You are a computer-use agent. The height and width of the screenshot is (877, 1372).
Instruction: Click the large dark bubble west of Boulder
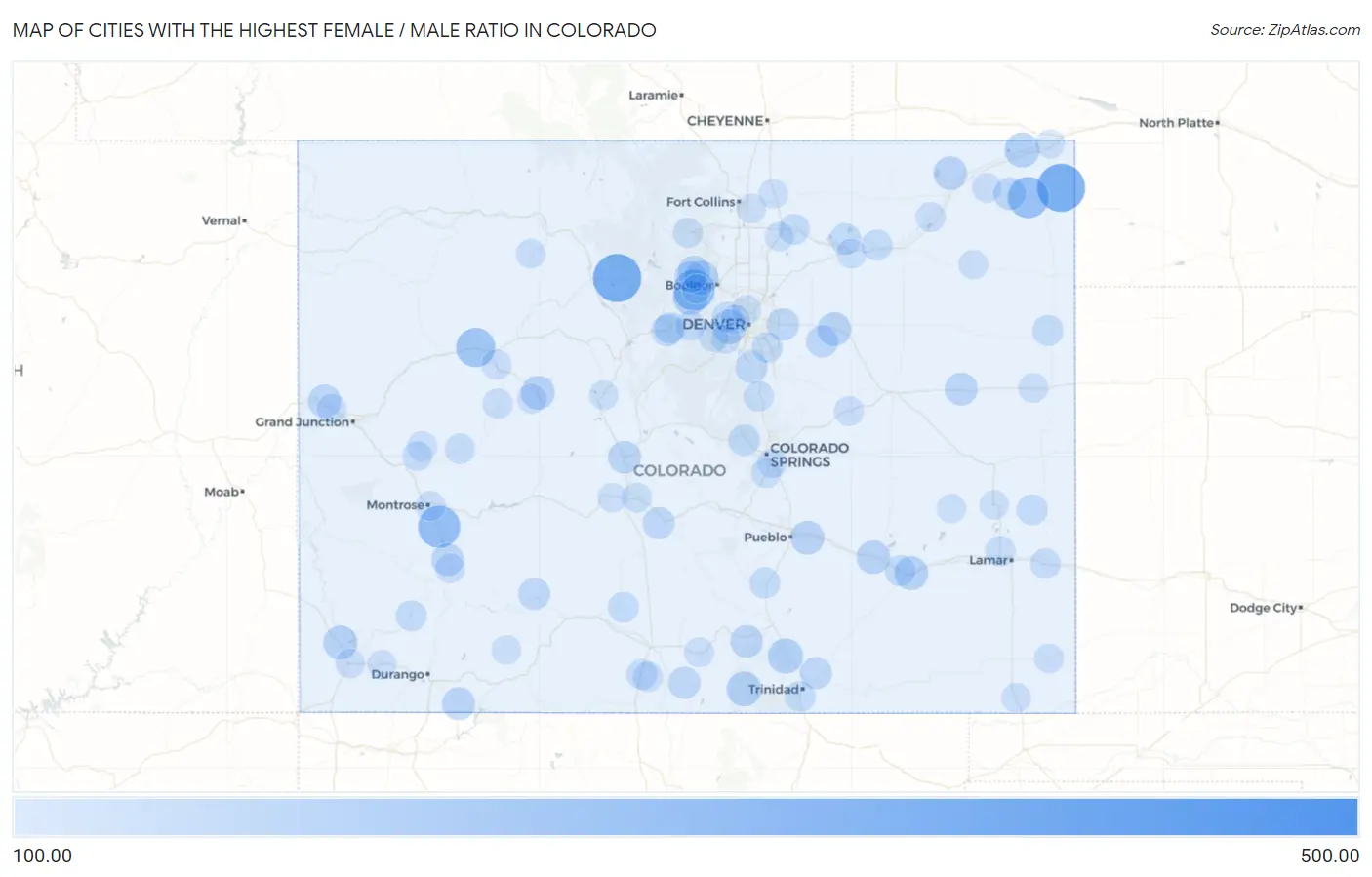click(617, 278)
